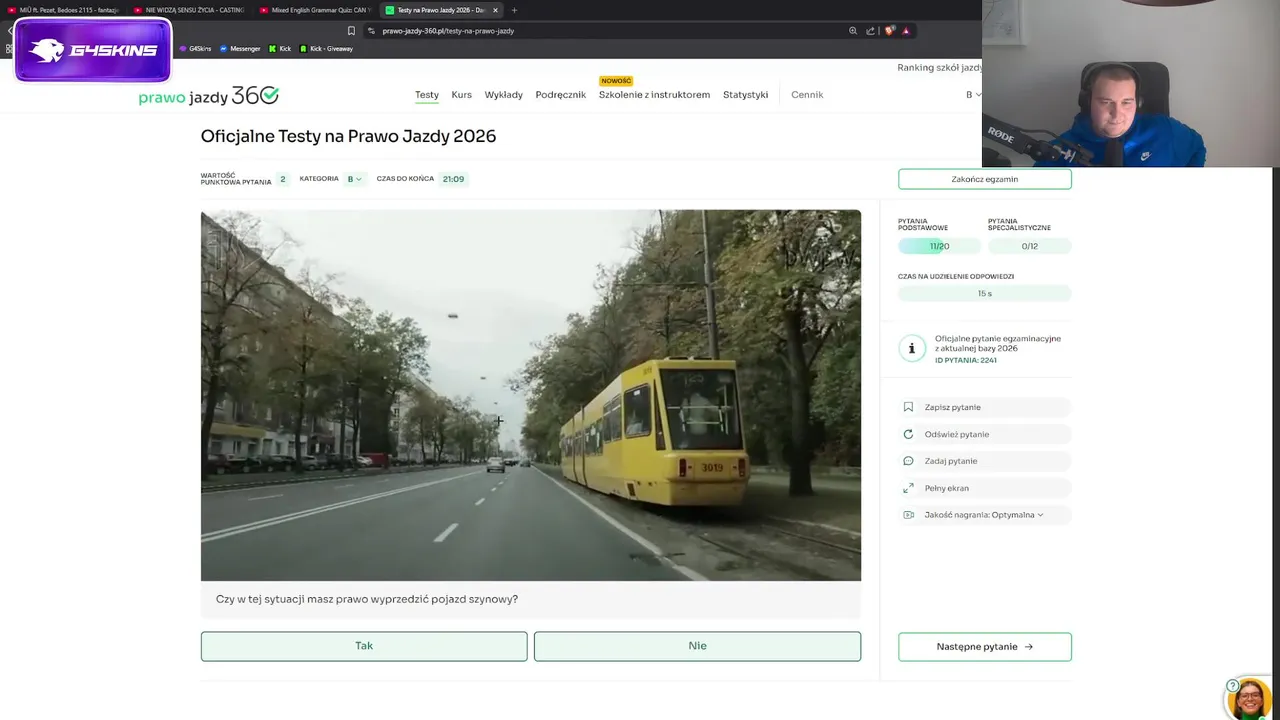
Task: Open the Podręcznik menu item
Action: point(560,95)
